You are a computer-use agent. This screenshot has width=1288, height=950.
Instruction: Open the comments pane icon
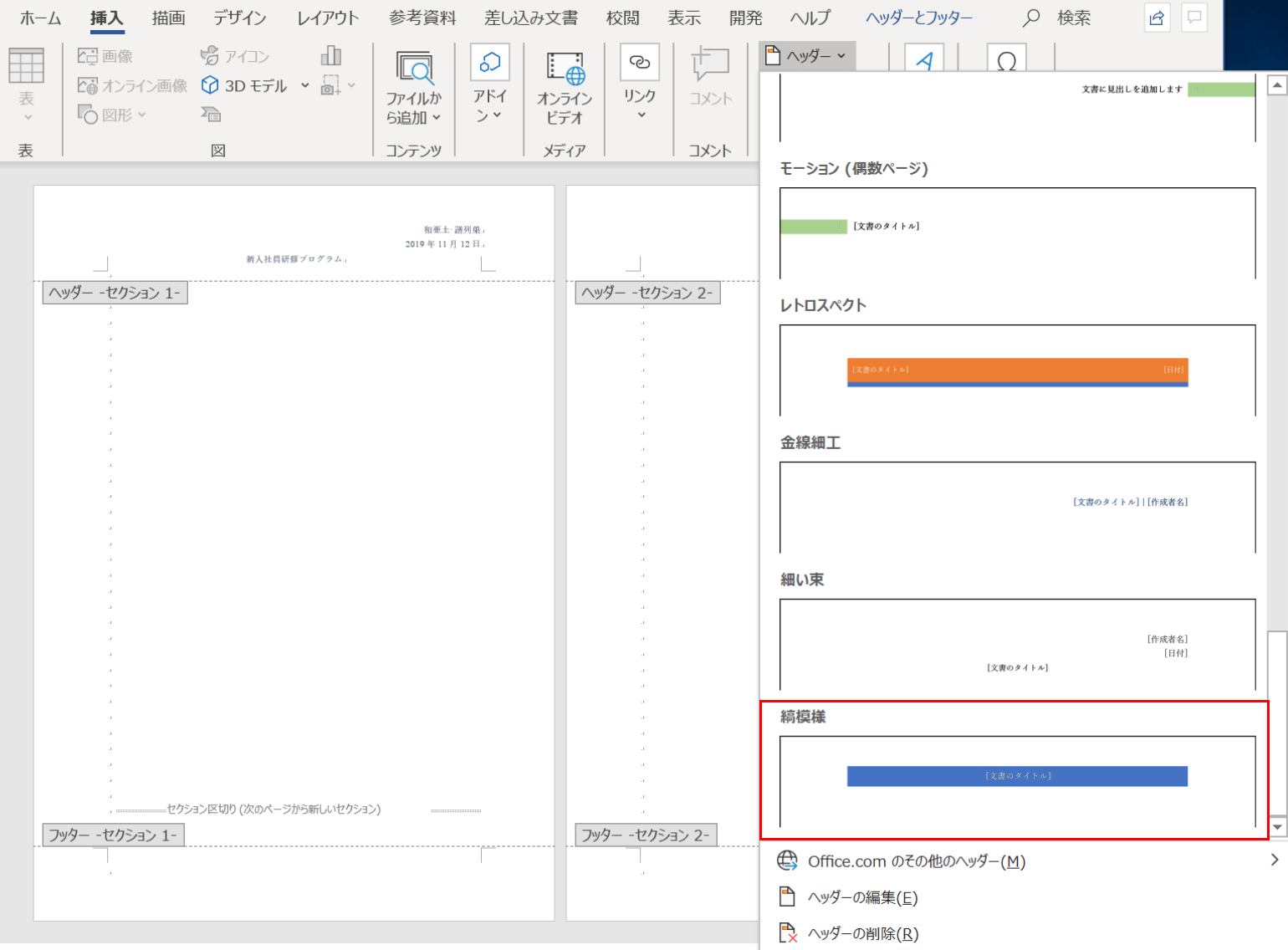point(1194,18)
